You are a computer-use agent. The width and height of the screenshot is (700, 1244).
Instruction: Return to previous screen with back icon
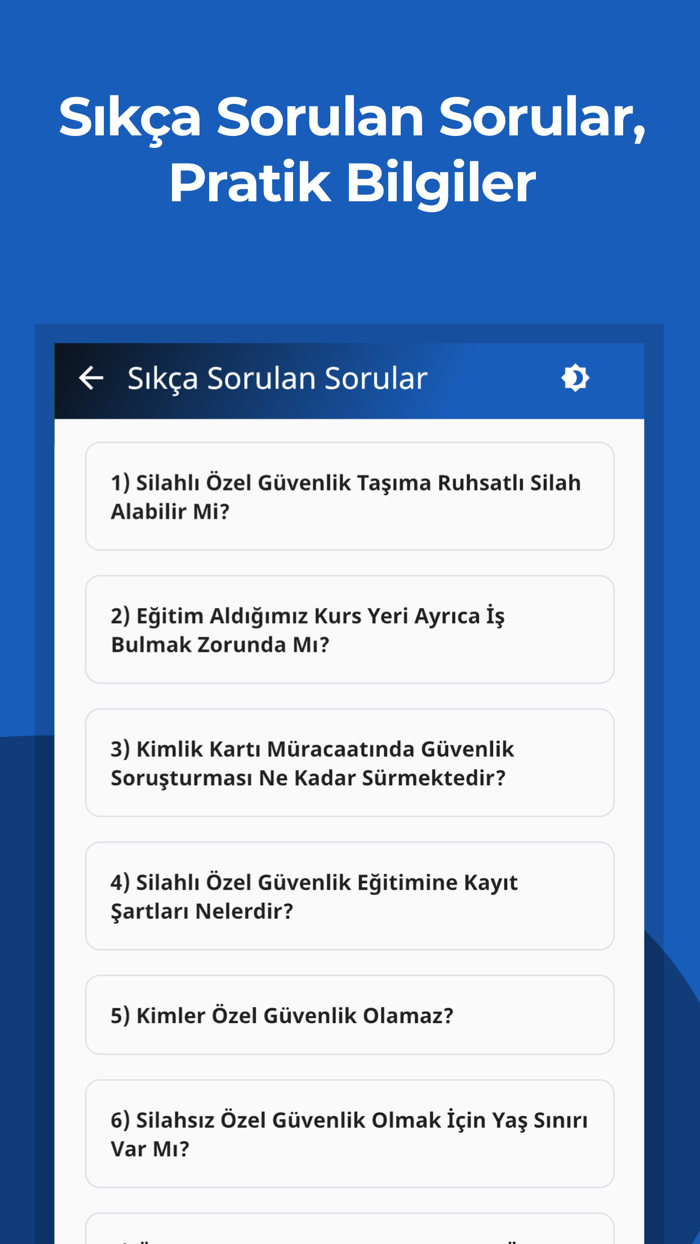[91, 378]
